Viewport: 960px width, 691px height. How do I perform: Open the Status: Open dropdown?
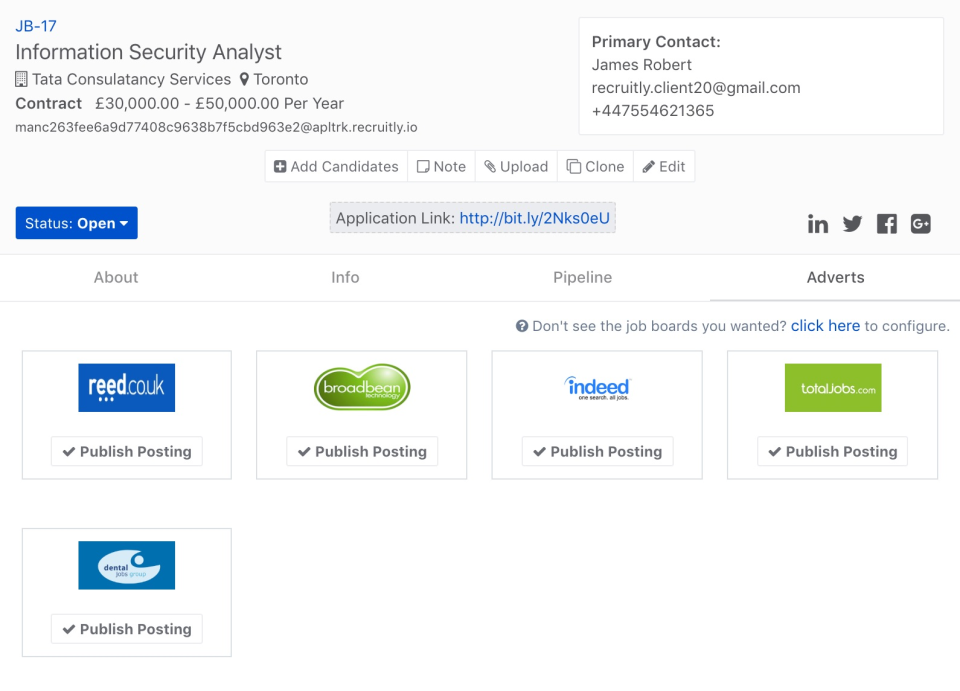point(76,222)
